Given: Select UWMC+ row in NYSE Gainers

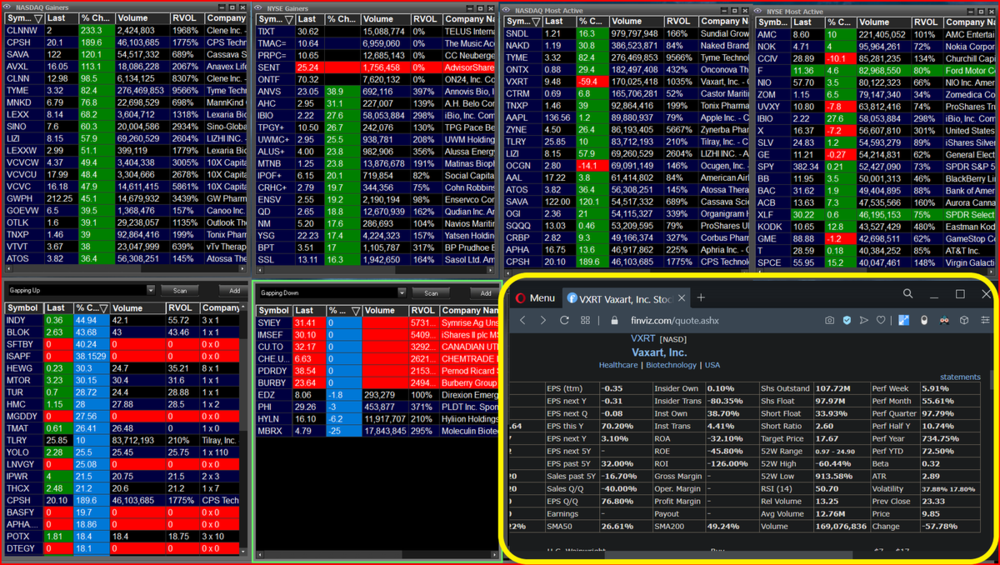Looking at the screenshot, I should click(x=375, y=140).
